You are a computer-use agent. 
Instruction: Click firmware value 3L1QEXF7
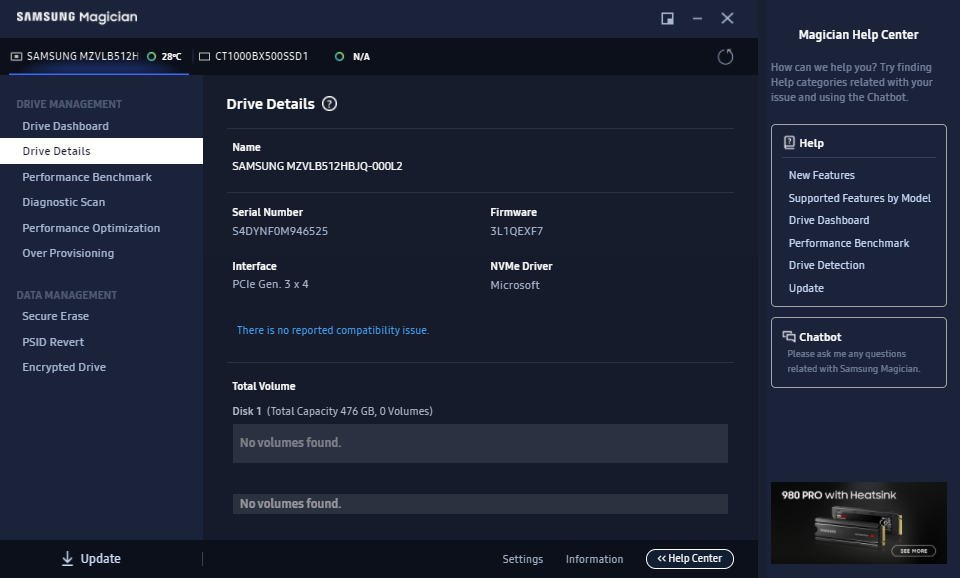(x=516, y=231)
